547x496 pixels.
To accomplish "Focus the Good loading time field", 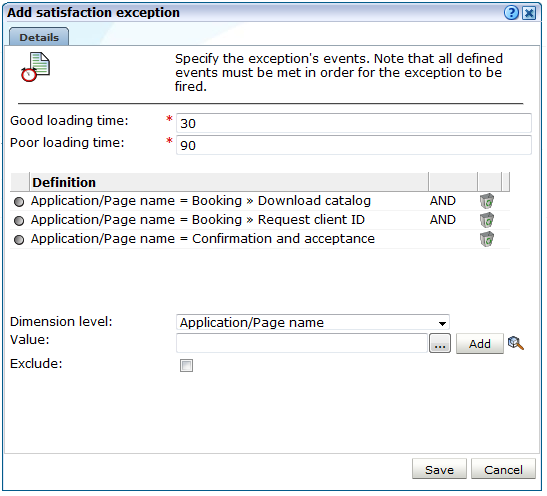I will [354, 123].
